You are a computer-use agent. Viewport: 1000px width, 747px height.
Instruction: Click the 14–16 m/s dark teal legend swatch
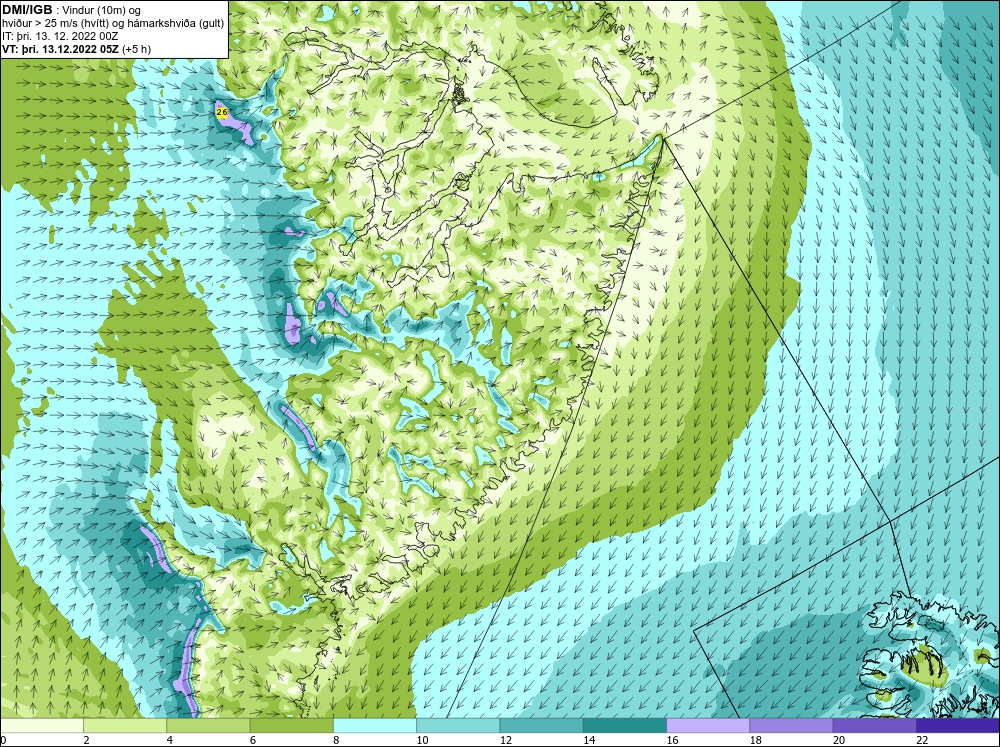(x=624, y=725)
